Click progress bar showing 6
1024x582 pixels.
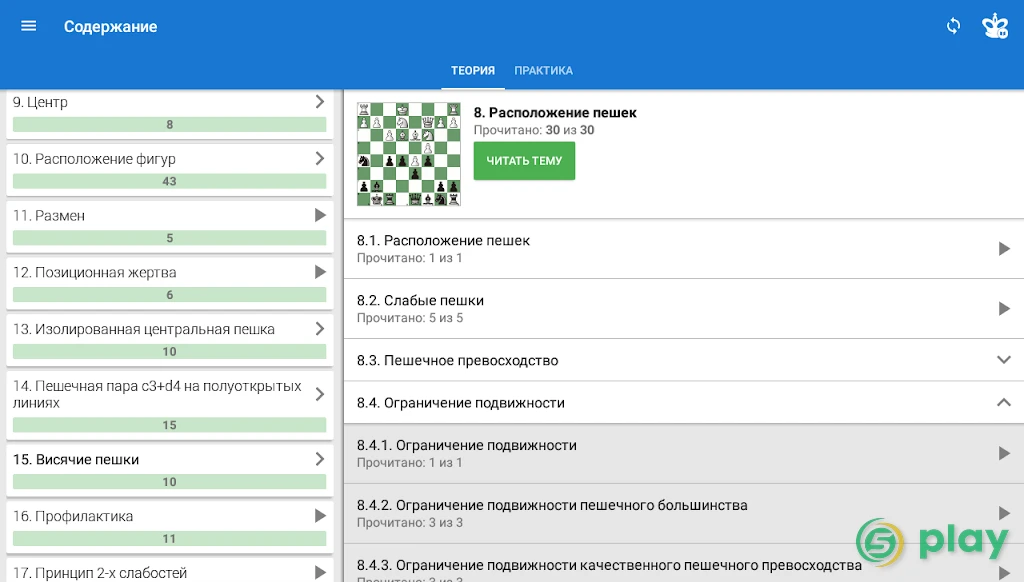pyautogui.click(x=170, y=295)
